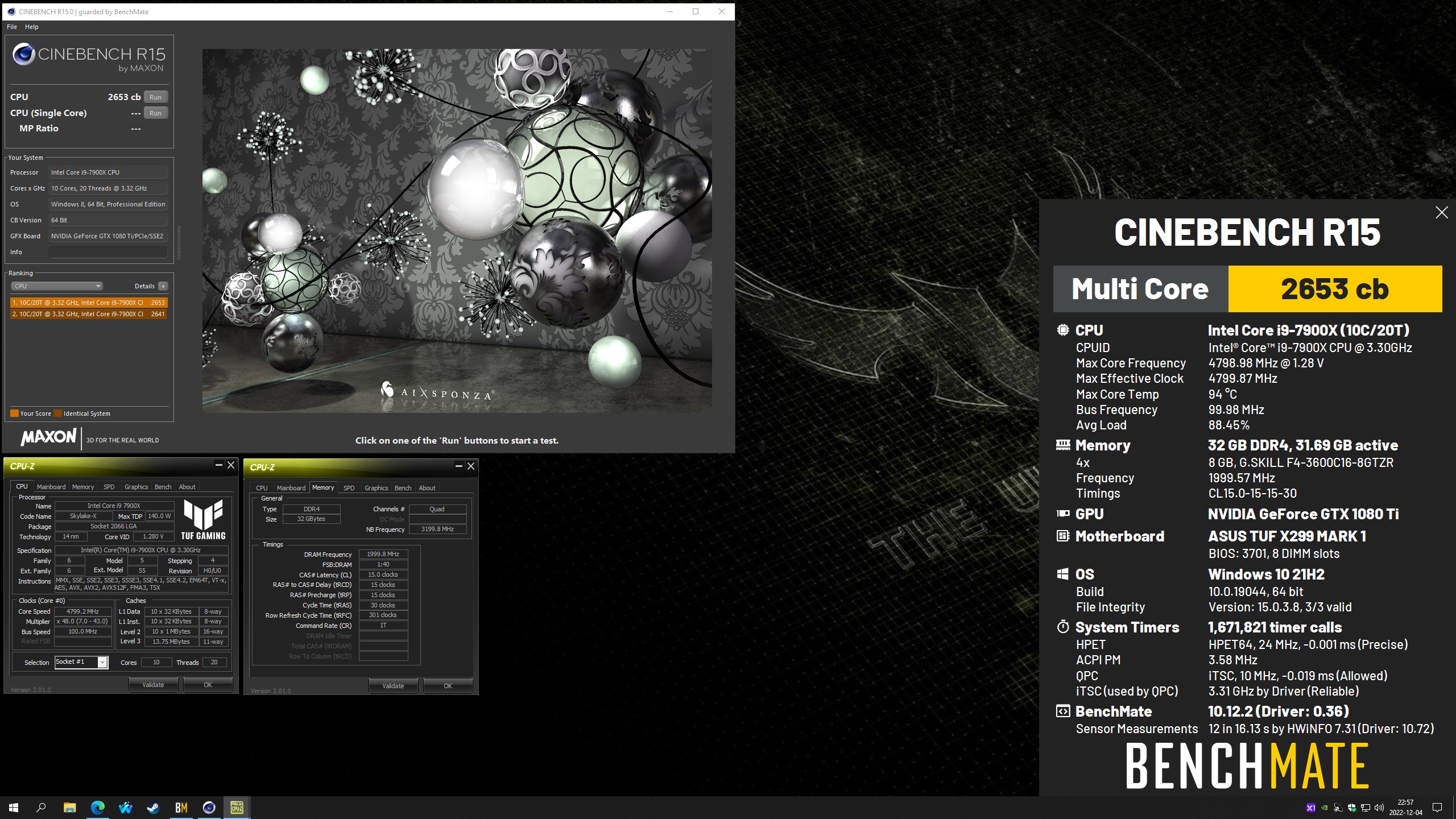Open volume control tray icon
Viewport: 1456px width, 819px height.
(x=1379, y=808)
